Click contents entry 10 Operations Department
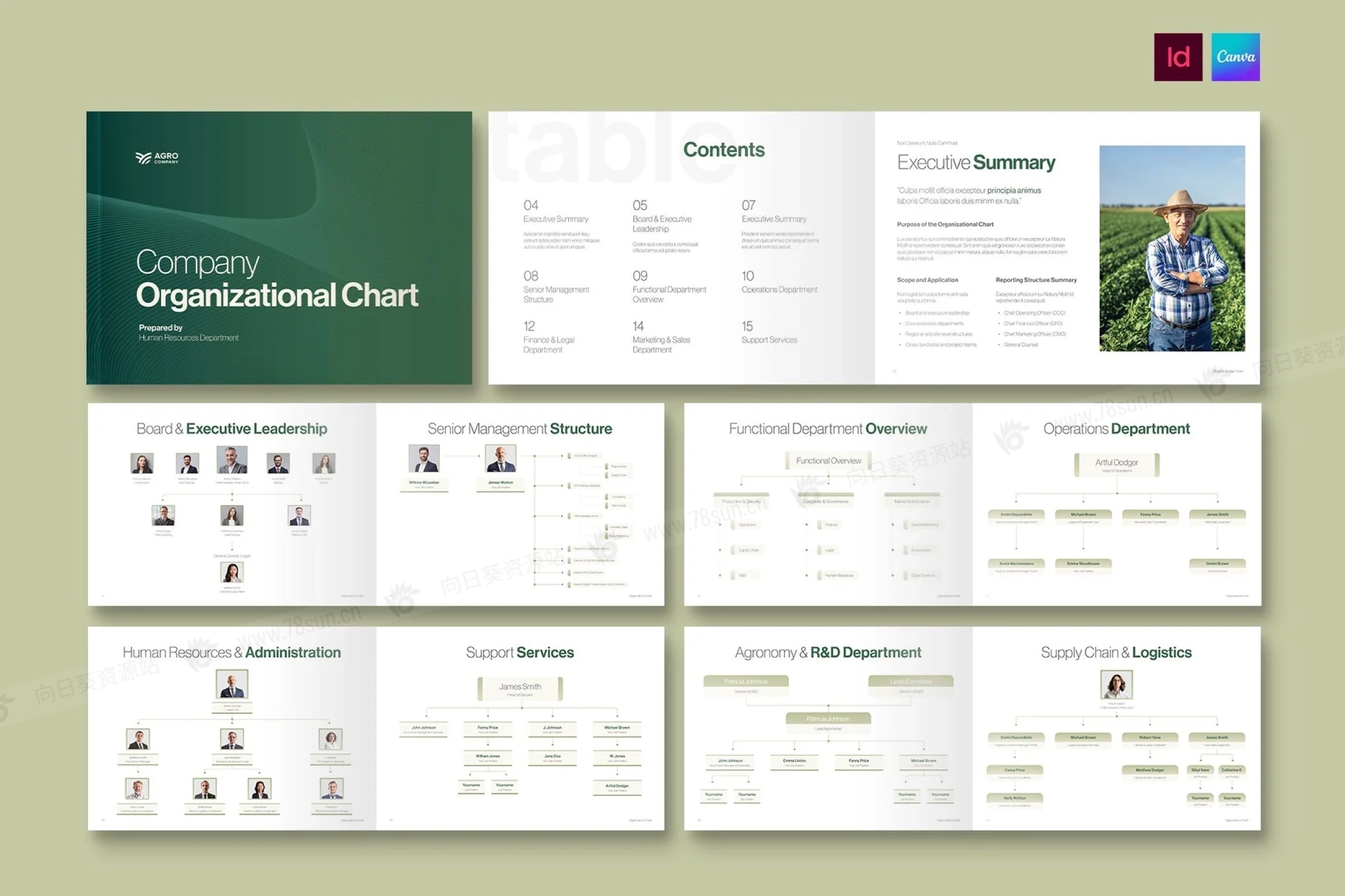1345x896 pixels. (779, 282)
